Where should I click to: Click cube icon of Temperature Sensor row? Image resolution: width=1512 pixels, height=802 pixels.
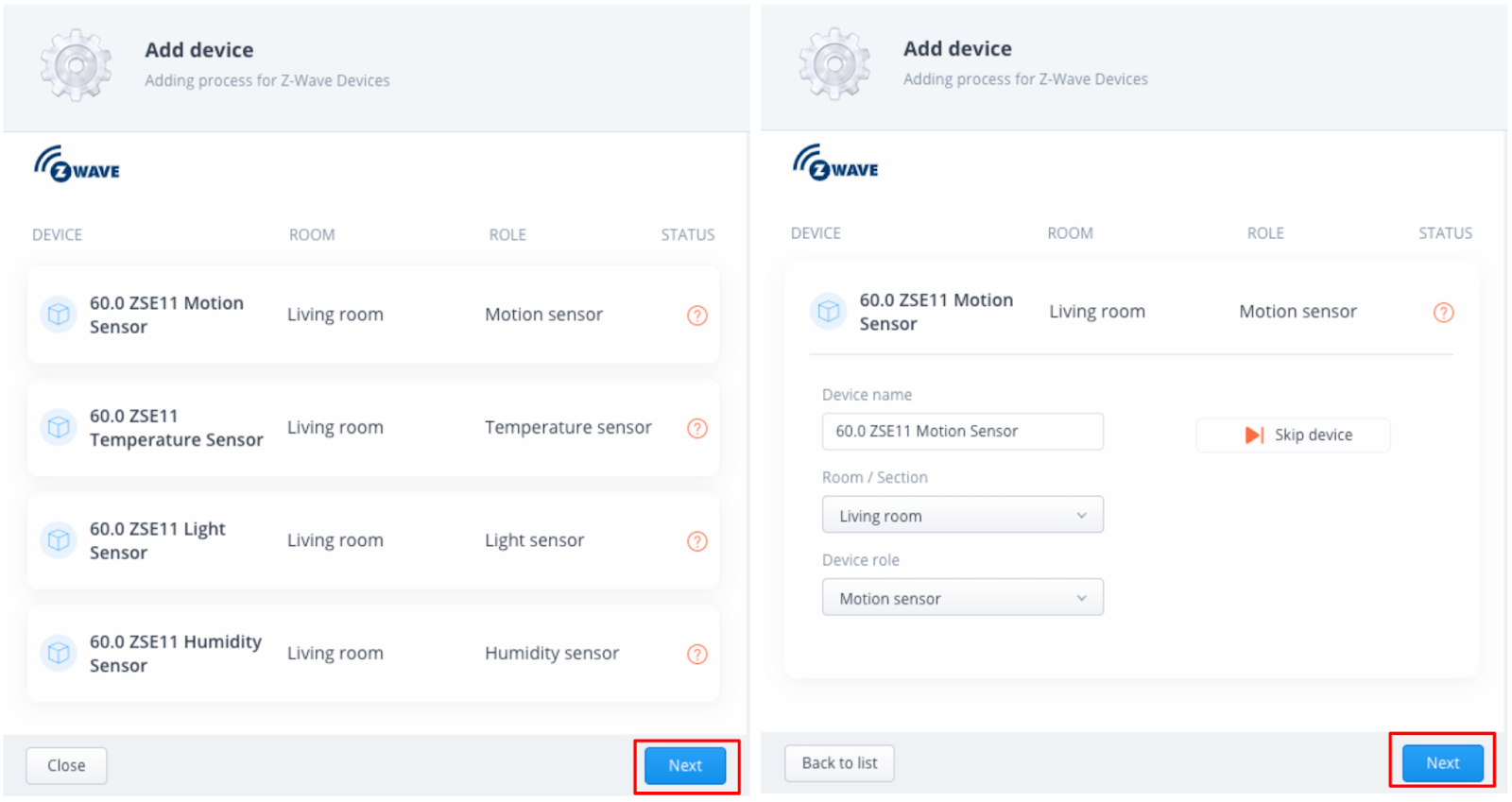pos(59,427)
